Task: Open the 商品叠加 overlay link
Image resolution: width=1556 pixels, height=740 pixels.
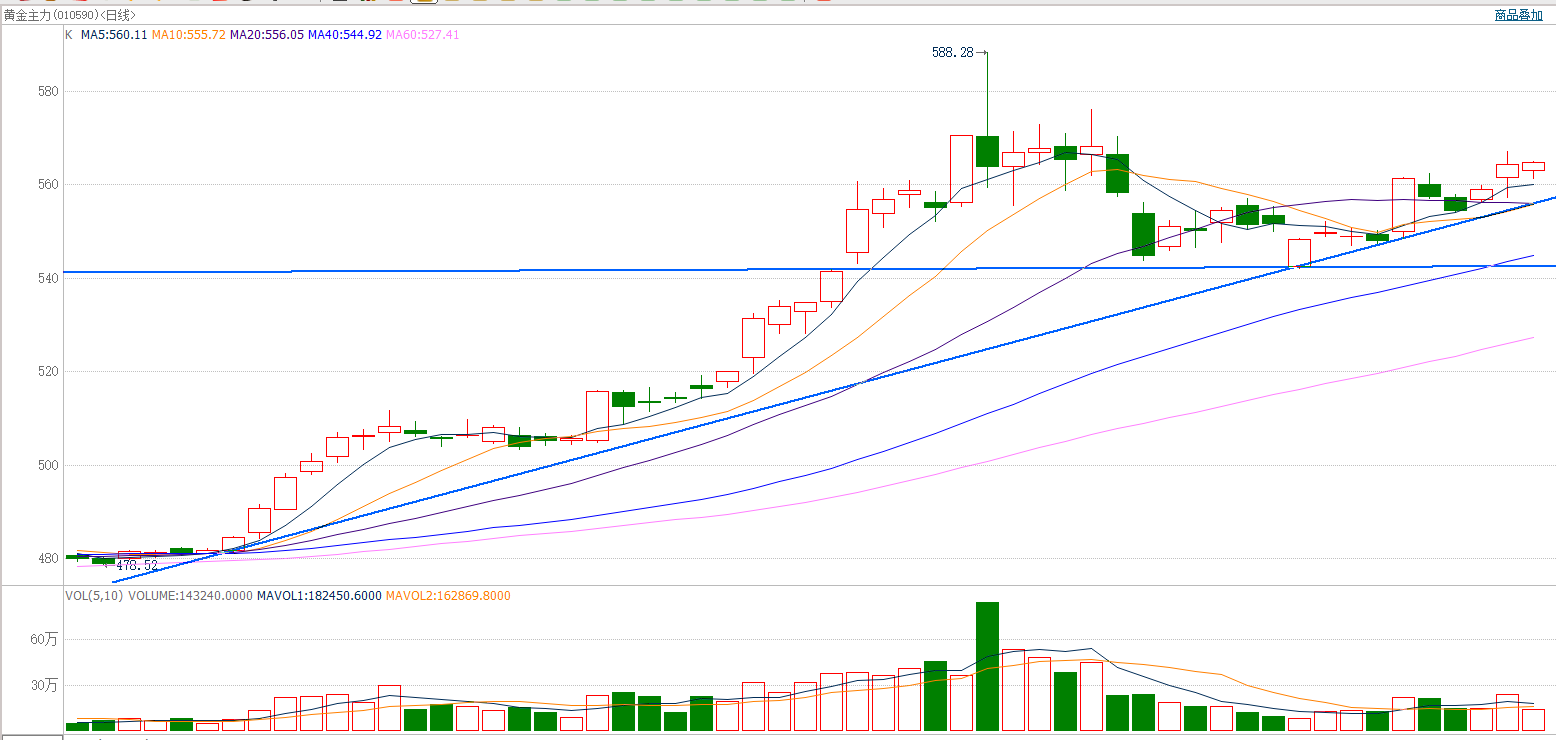Action: [x=1518, y=15]
